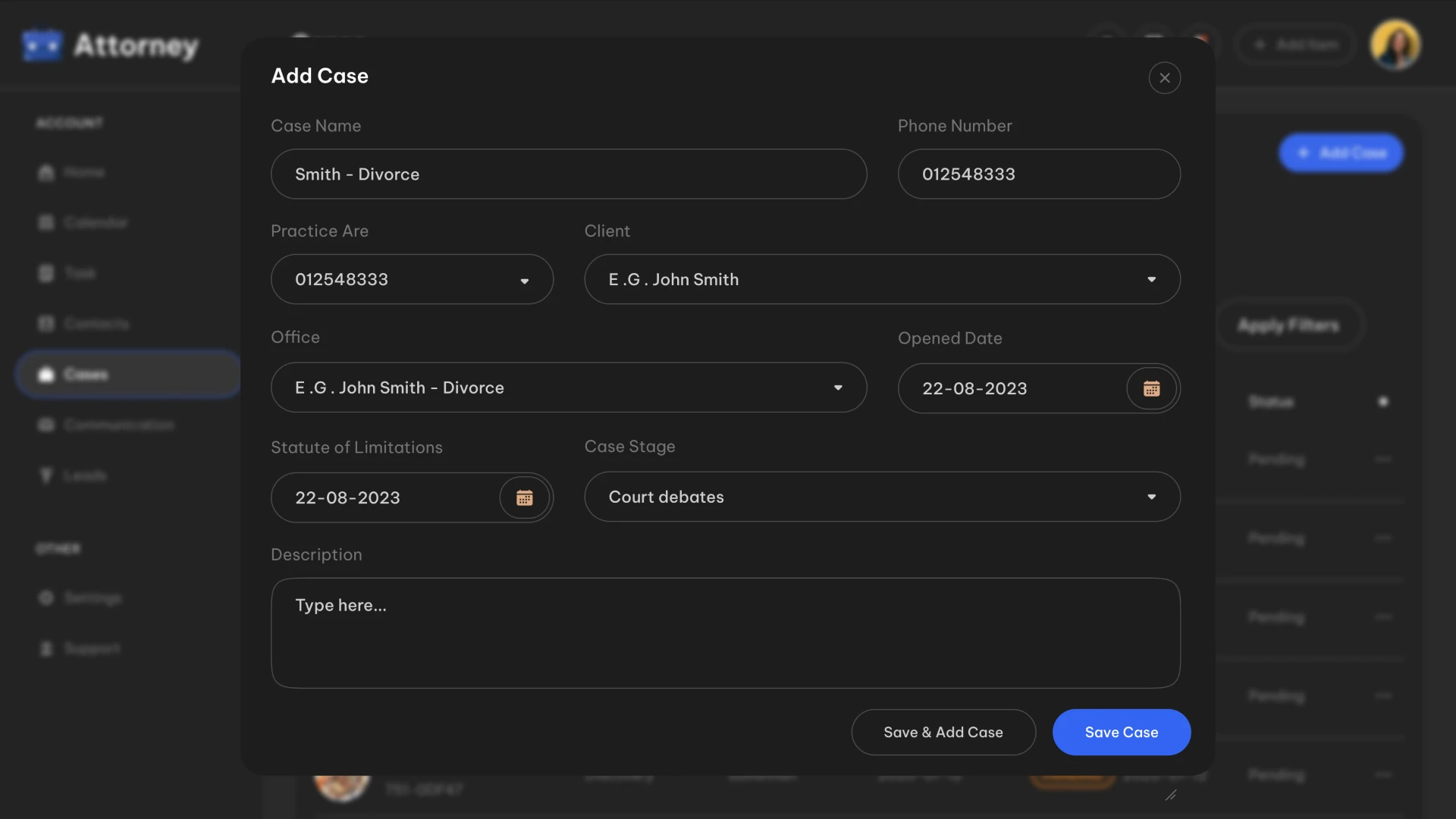Click inside the Description text area
The width and height of the screenshot is (1456, 819).
(x=725, y=633)
